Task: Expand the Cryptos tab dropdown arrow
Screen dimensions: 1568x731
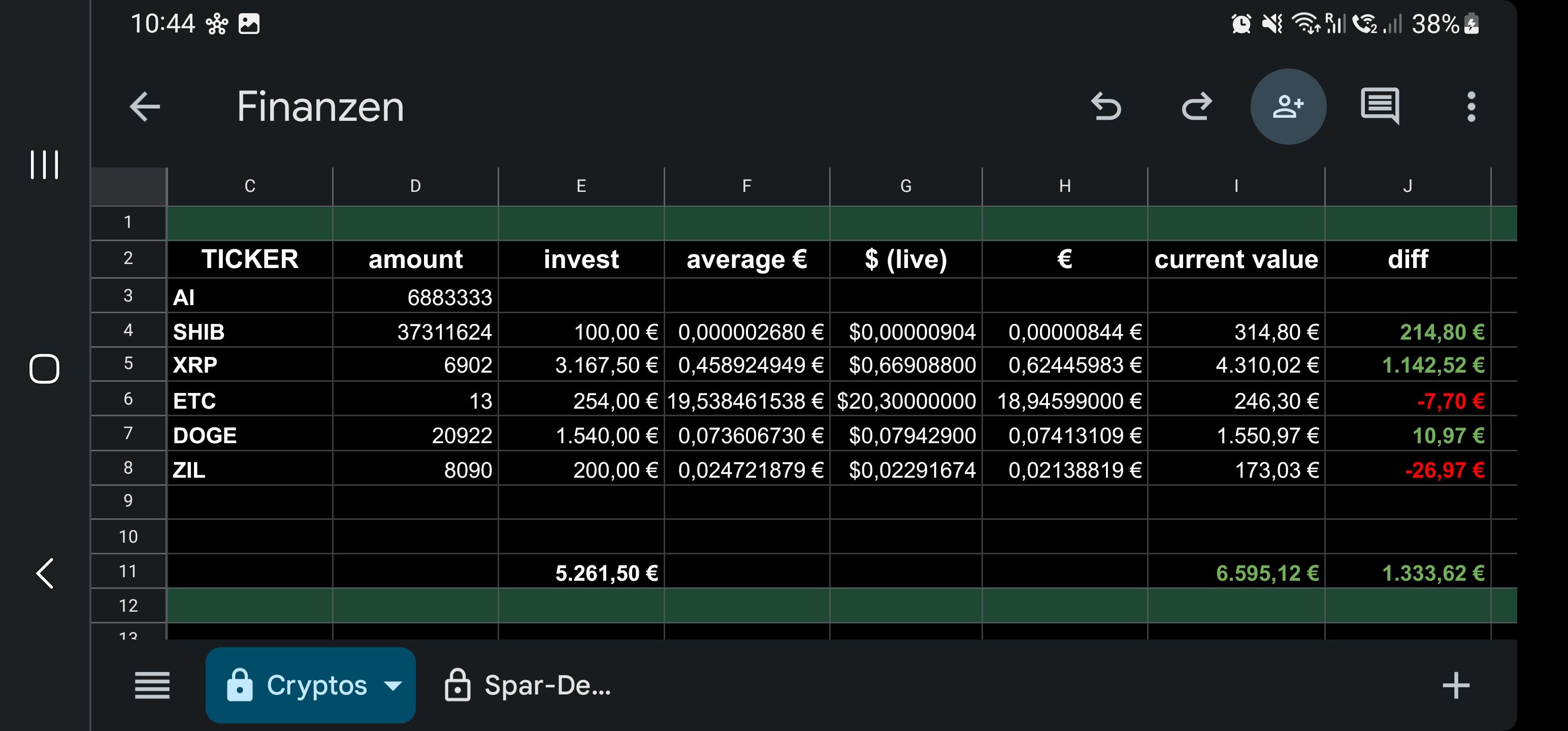Action: coord(393,686)
